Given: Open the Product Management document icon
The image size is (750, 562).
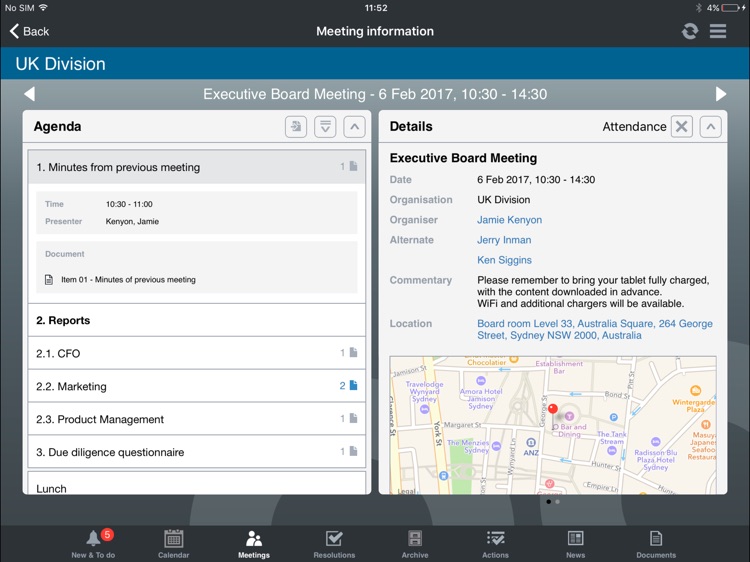Looking at the screenshot, I should [353, 418].
